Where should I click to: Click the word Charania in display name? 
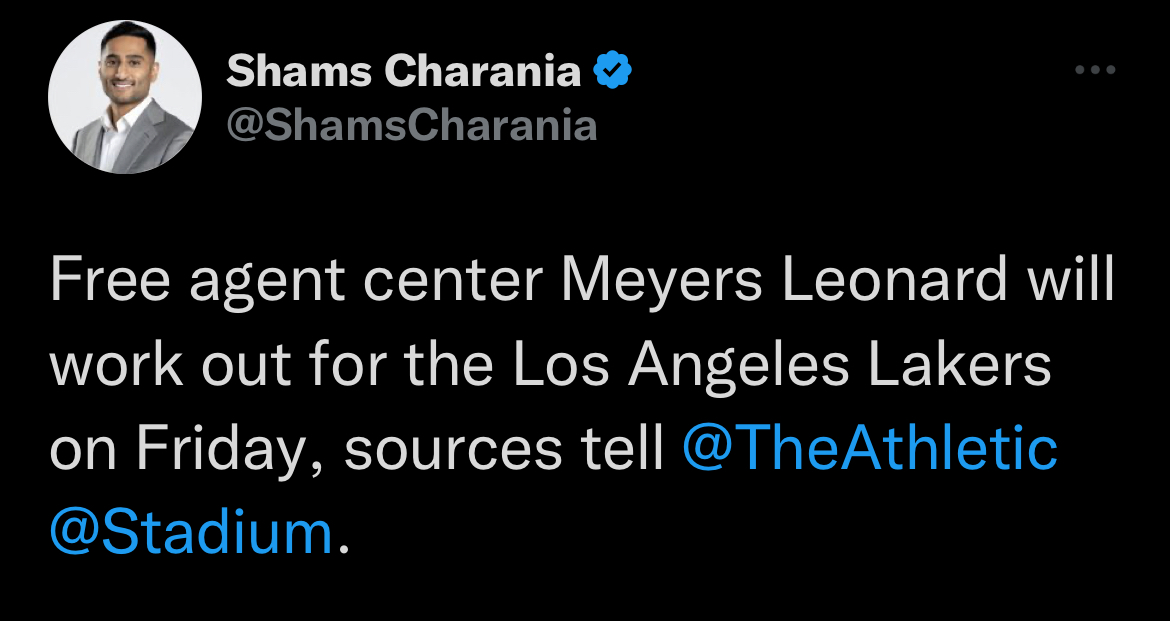pyautogui.click(x=482, y=71)
